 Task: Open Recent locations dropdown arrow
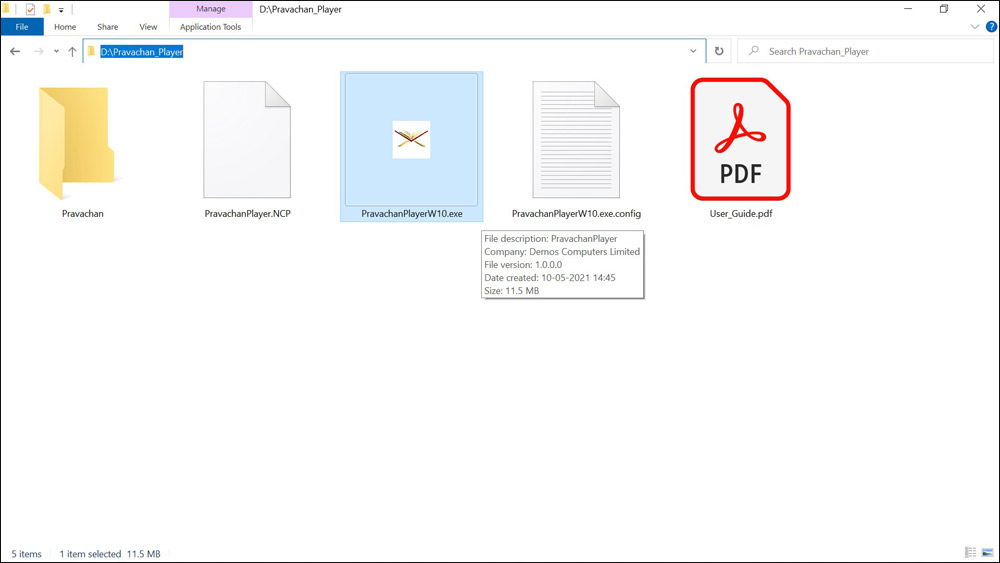(56, 52)
